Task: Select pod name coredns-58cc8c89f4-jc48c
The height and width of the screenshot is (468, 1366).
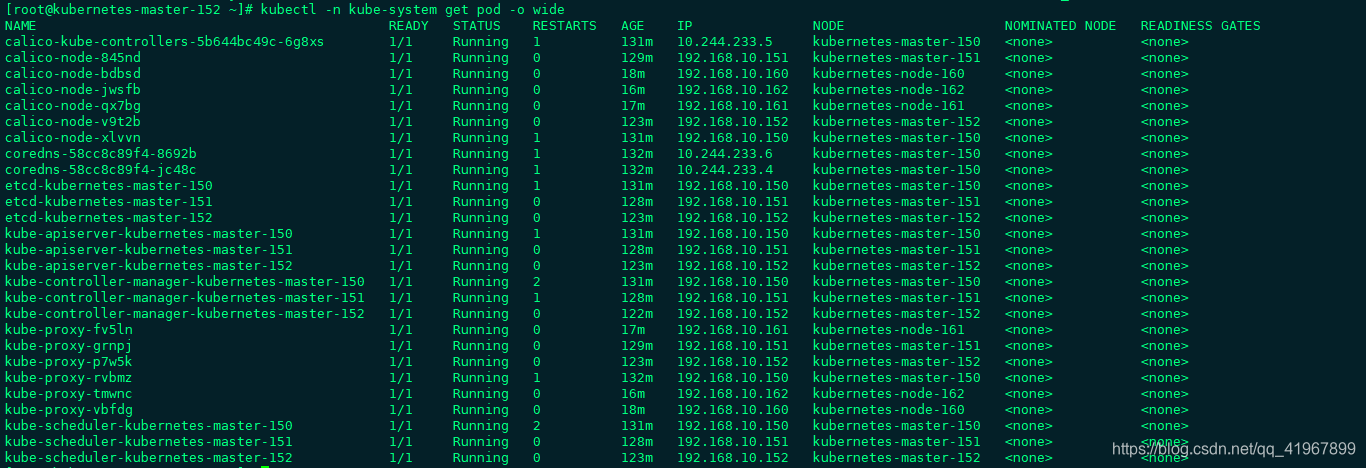Action: [x=101, y=169]
